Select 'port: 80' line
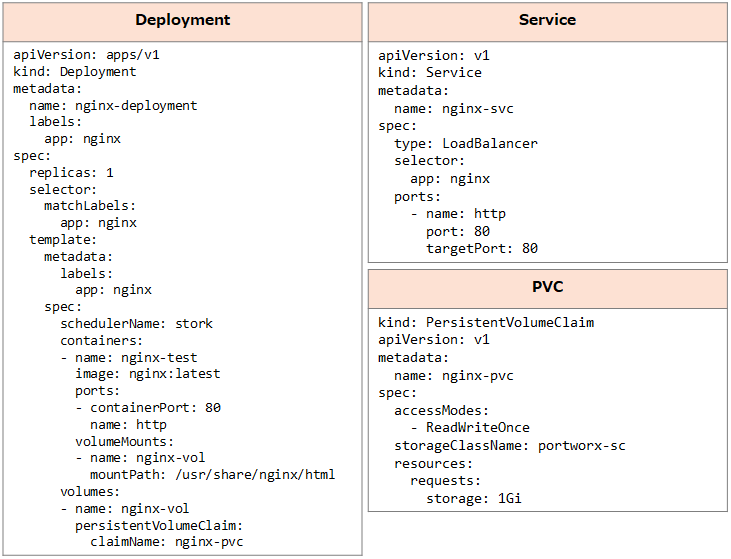Screen dimensions: 731x559 457,232
